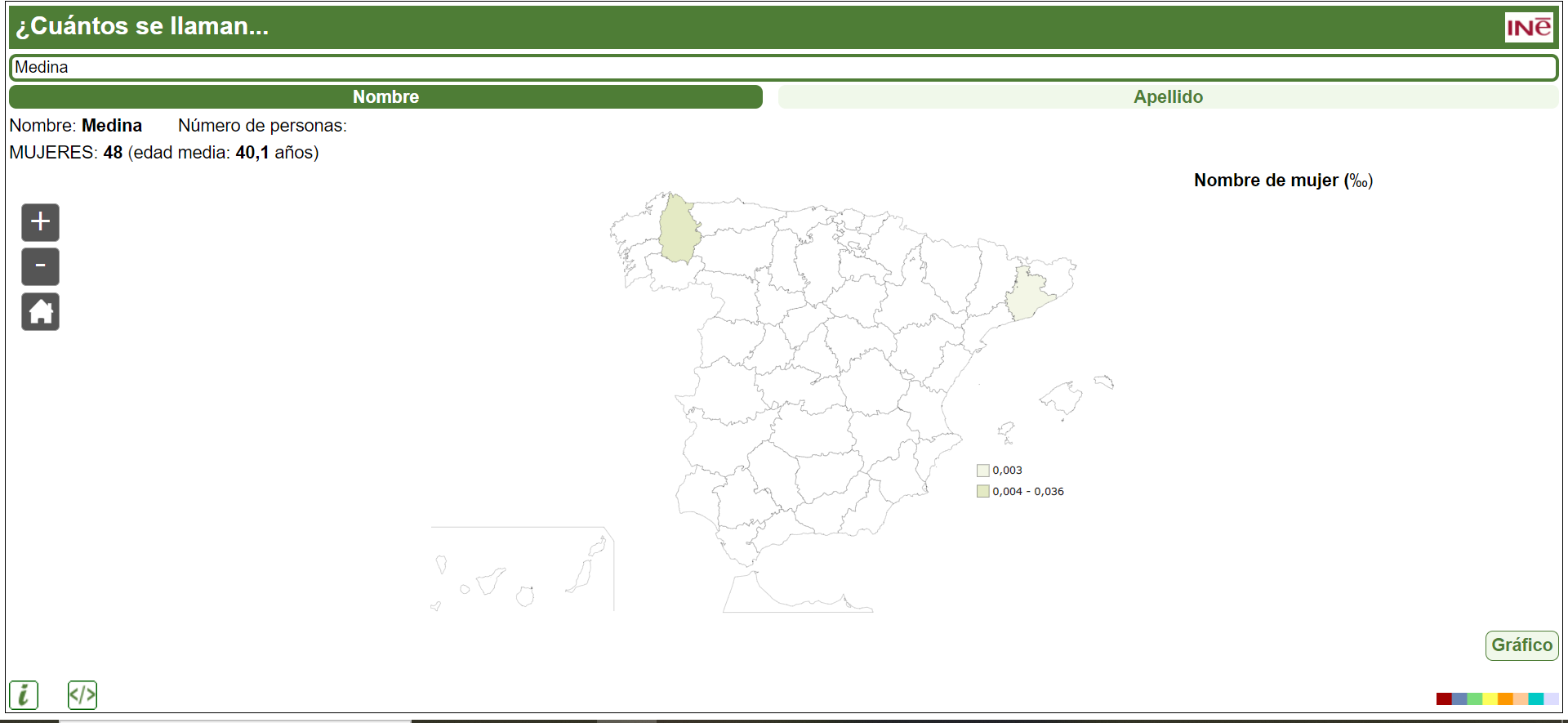Click the 0,003 legend box

point(983,471)
